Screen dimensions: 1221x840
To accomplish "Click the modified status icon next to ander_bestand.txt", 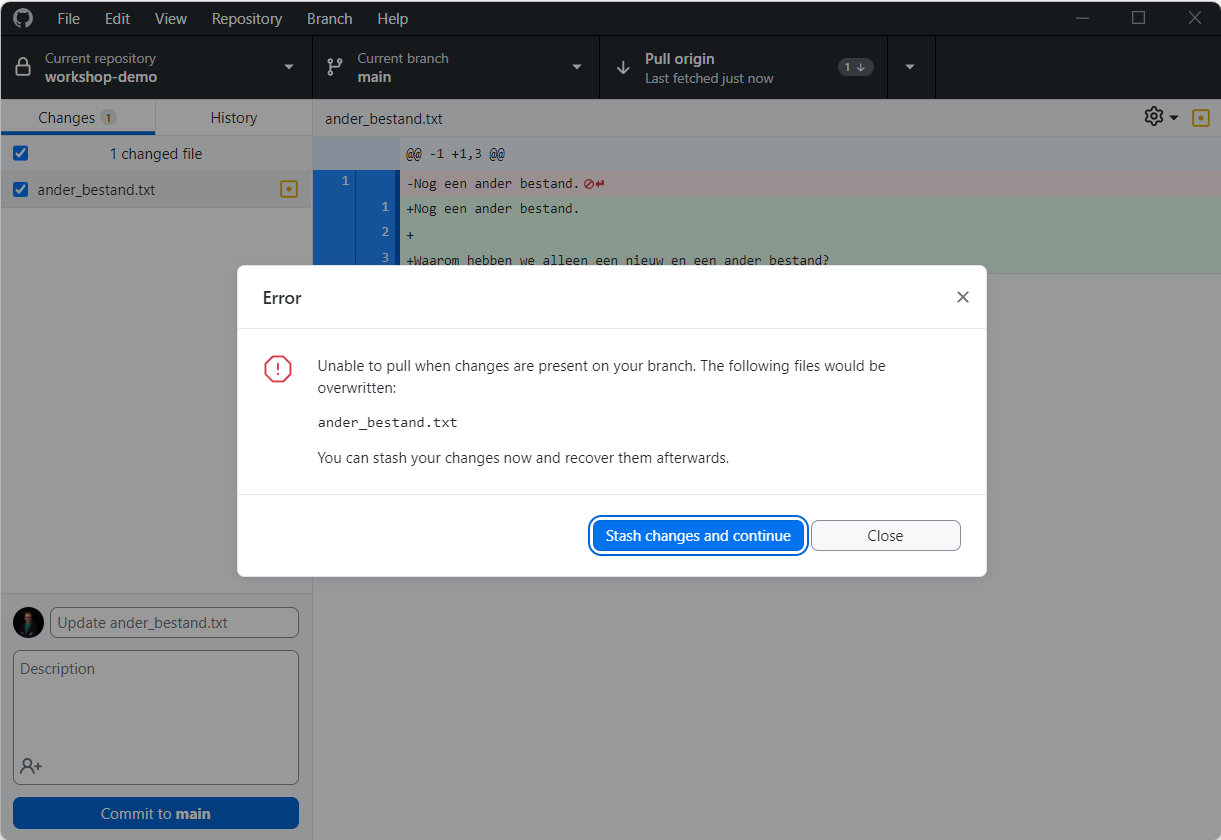I will (289, 189).
